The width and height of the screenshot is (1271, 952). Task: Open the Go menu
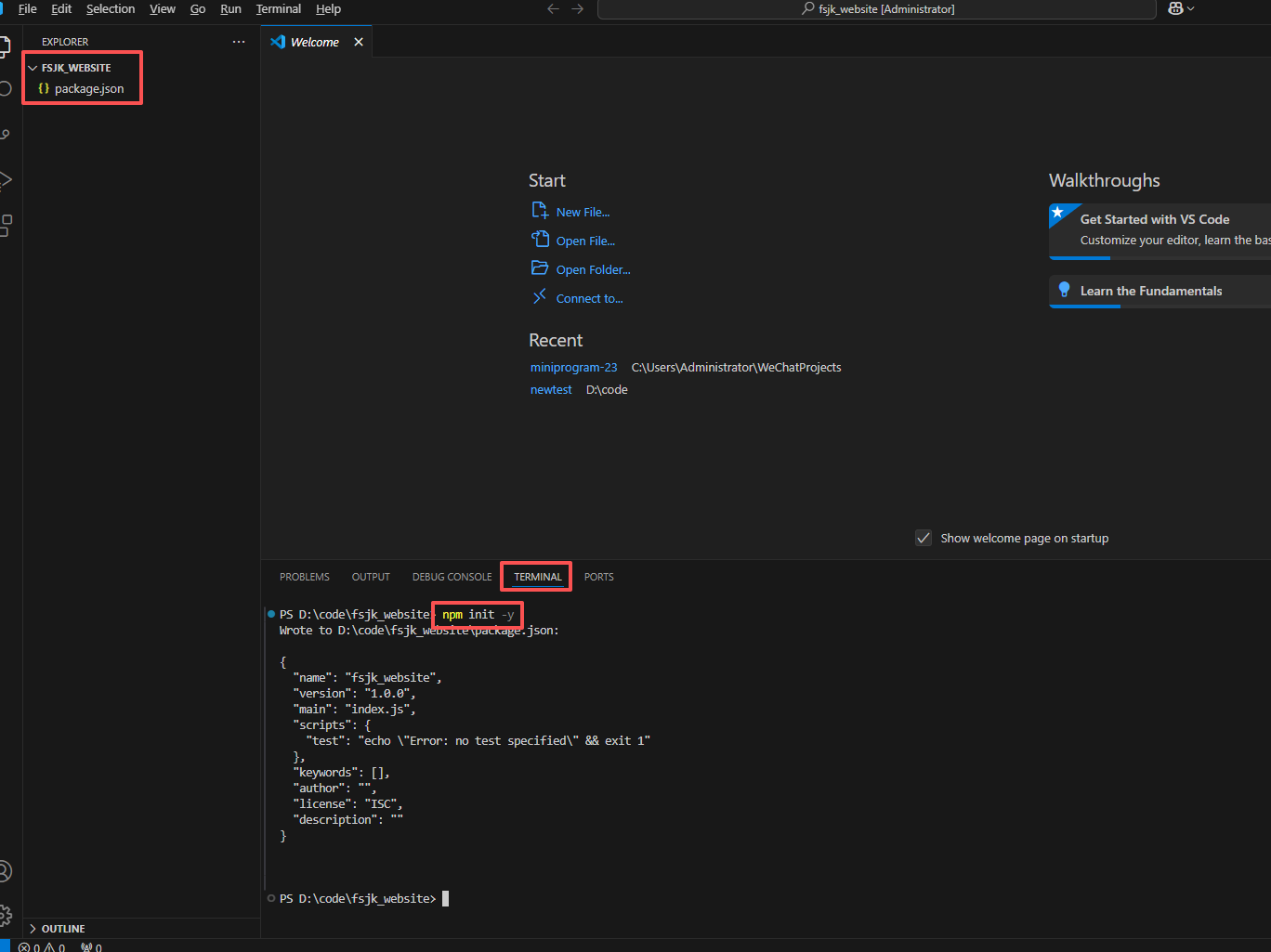(198, 8)
